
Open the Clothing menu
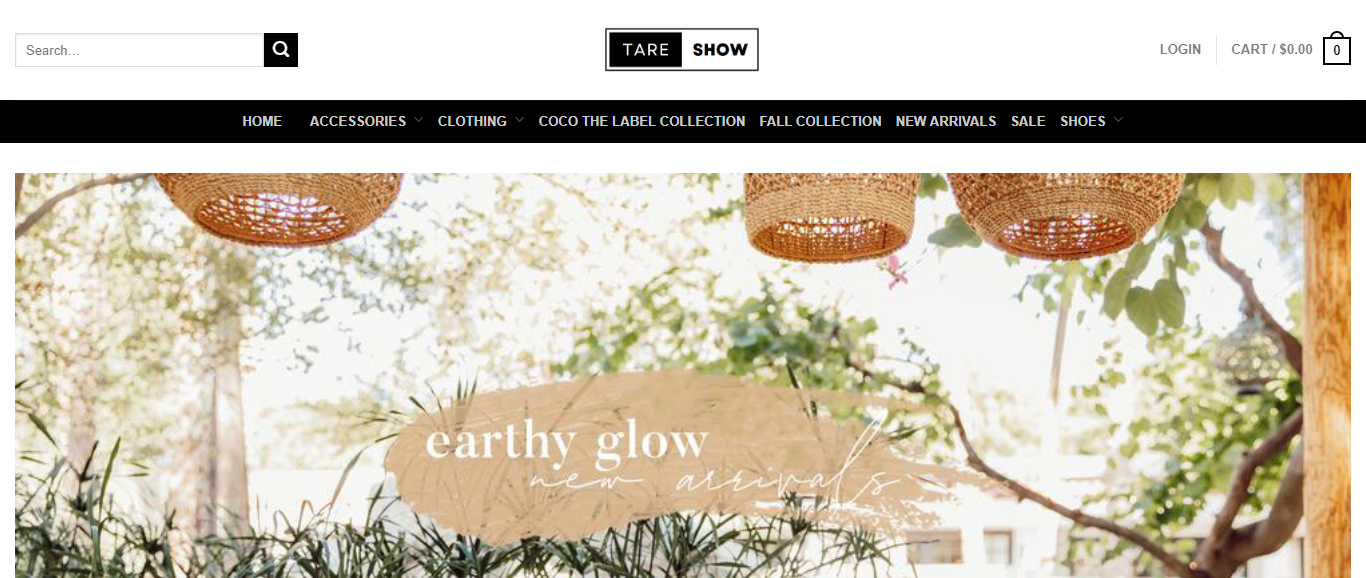click(x=472, y=121)
